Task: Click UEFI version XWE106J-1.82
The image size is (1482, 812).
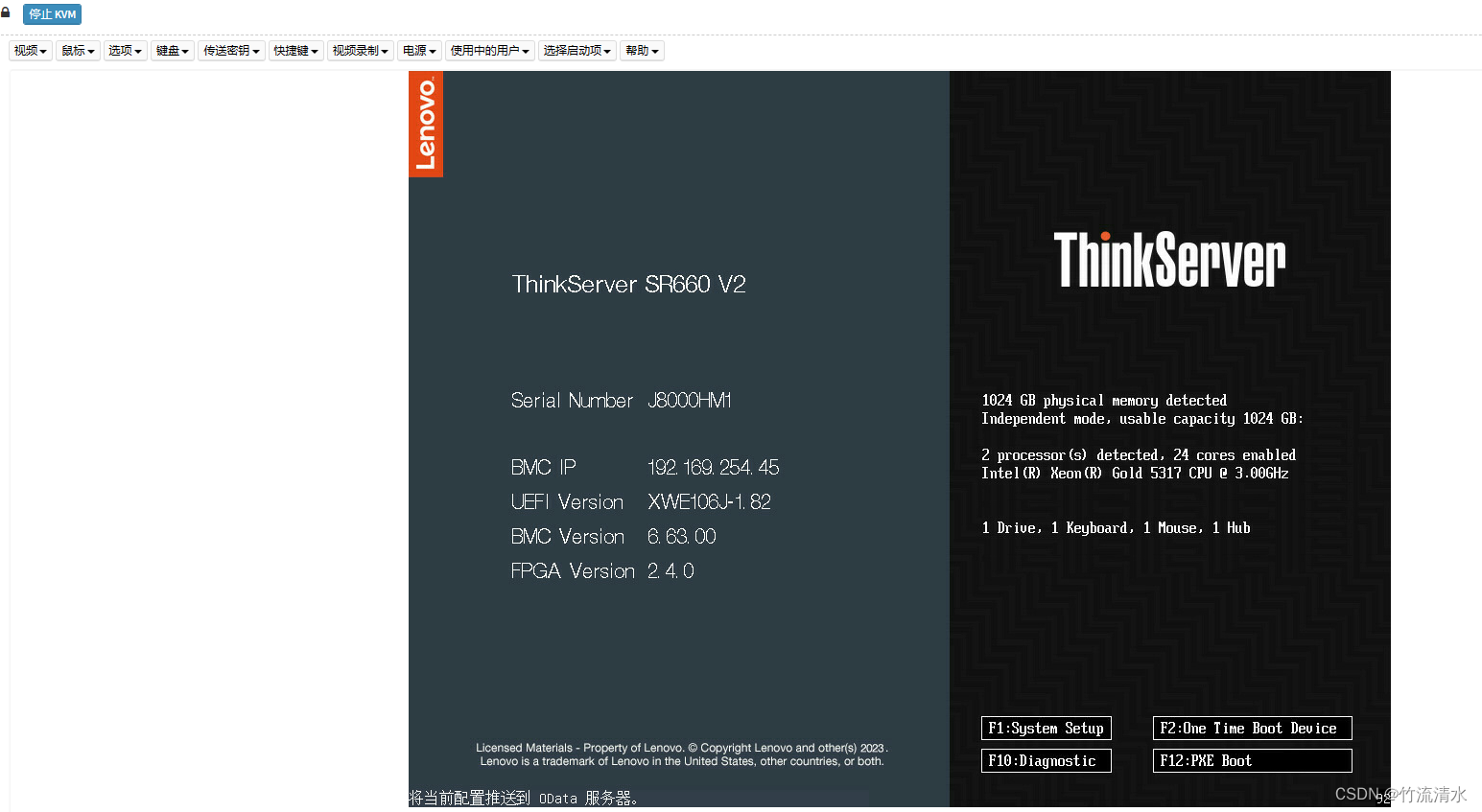Action: pos(709,502)
